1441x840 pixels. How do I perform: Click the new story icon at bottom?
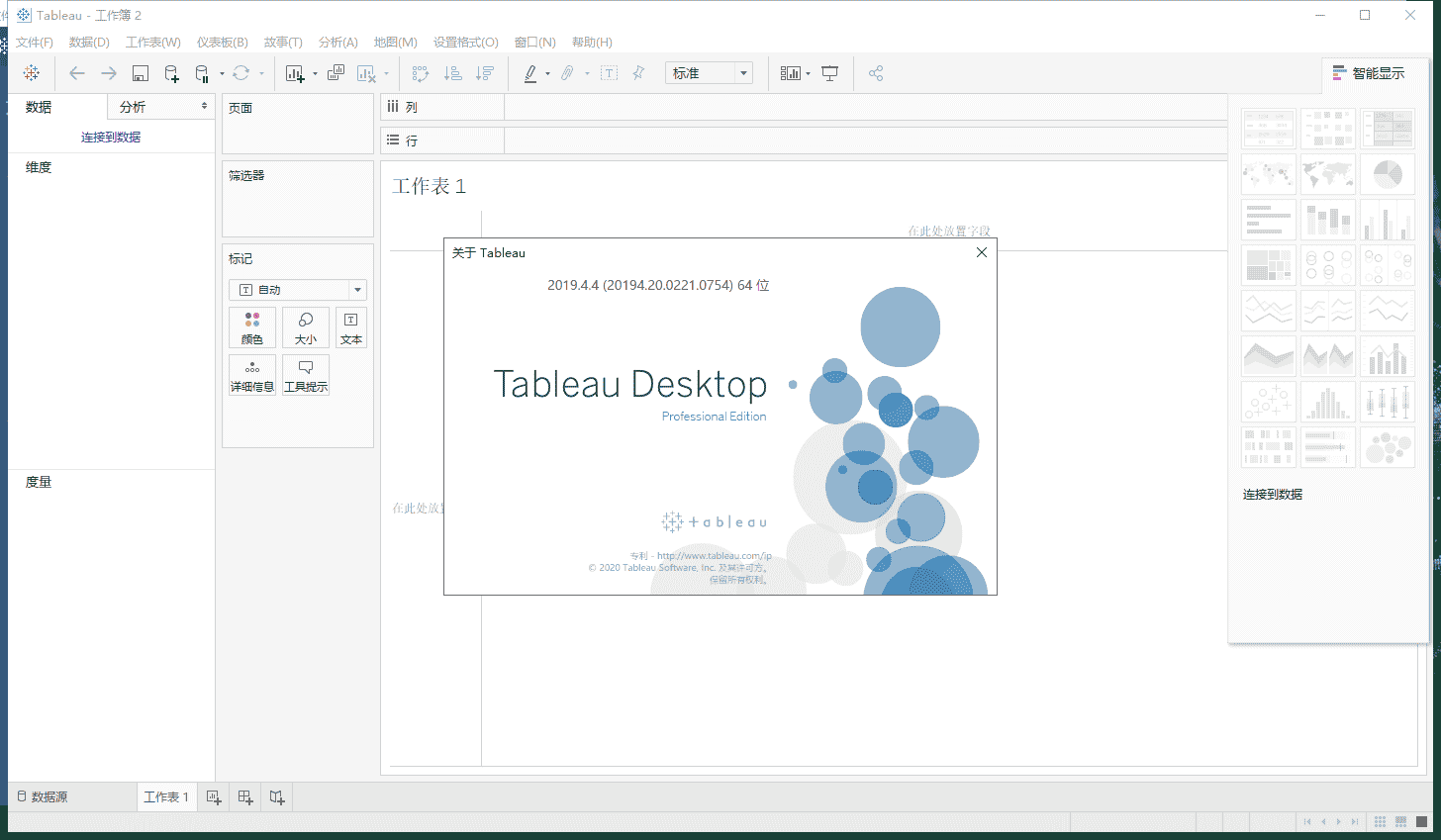pyautogui.click(x=277, y=797)
